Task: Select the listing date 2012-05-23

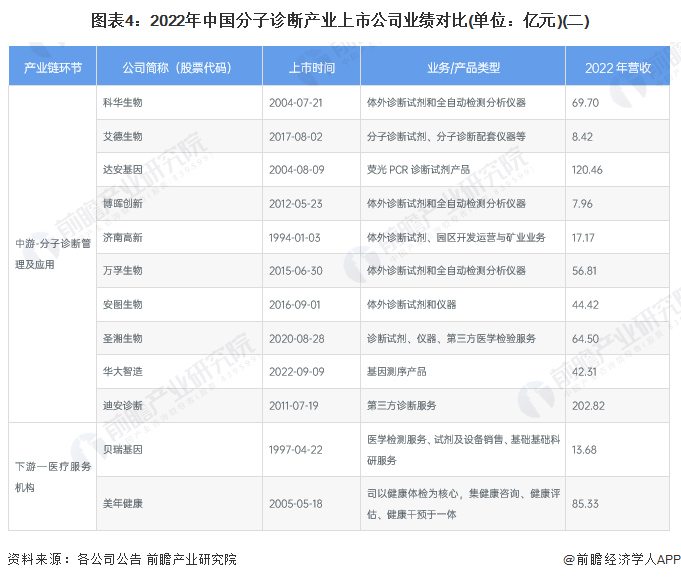Action: click(296, 203)
